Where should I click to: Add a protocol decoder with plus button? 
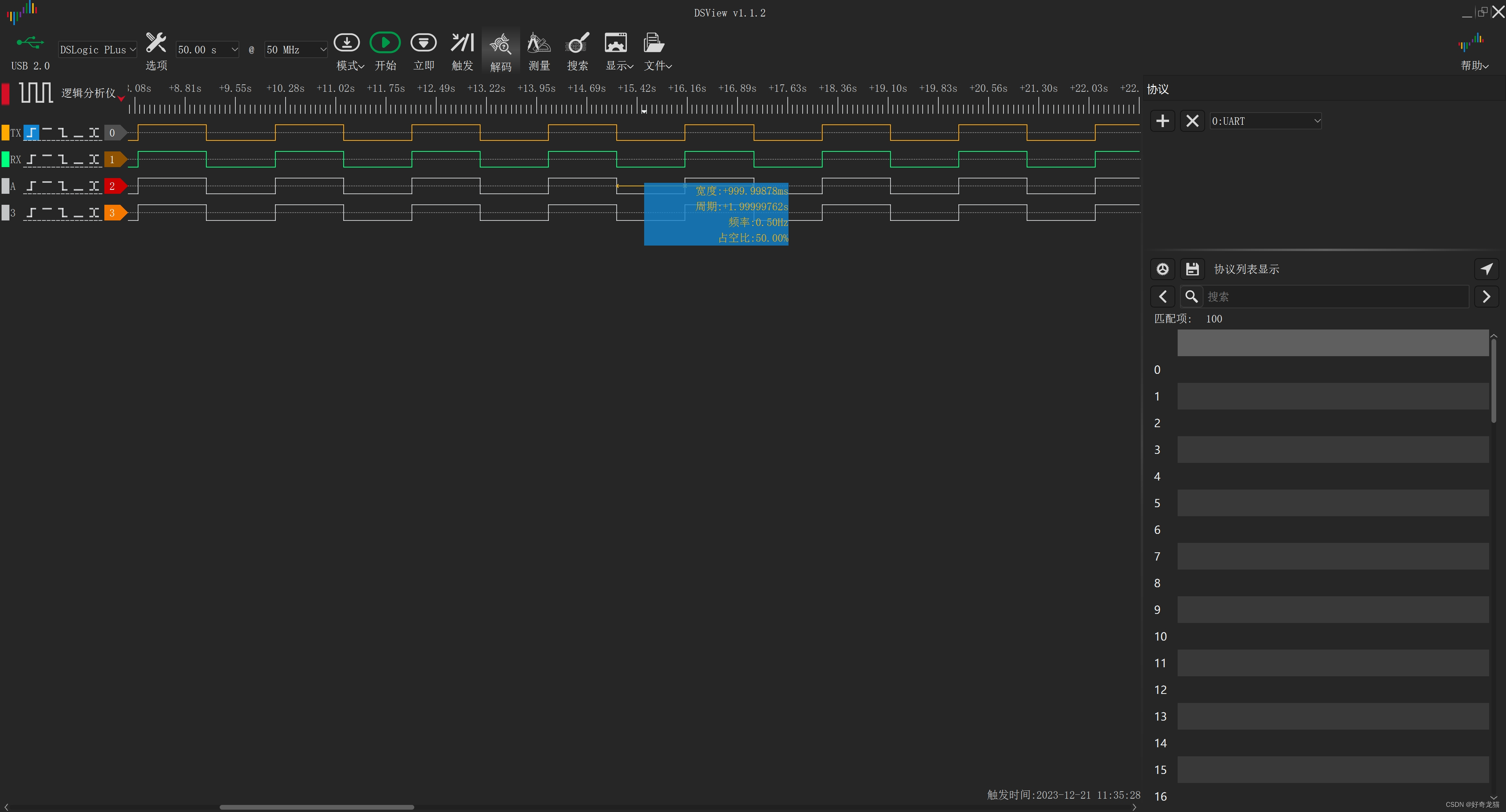tap(1163, 121)
